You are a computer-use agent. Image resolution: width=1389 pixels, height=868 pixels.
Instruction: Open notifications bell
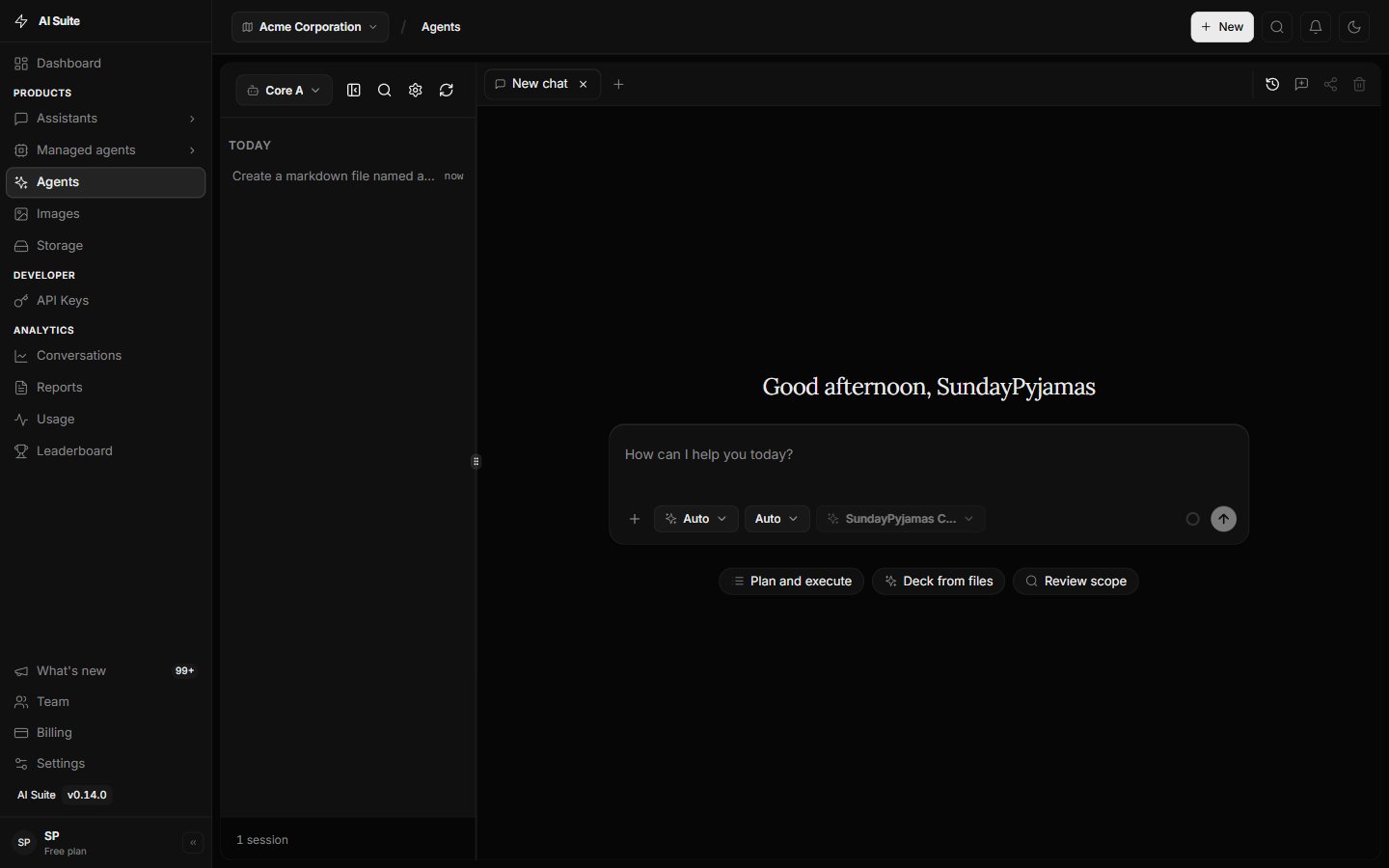click(1316, 27)
